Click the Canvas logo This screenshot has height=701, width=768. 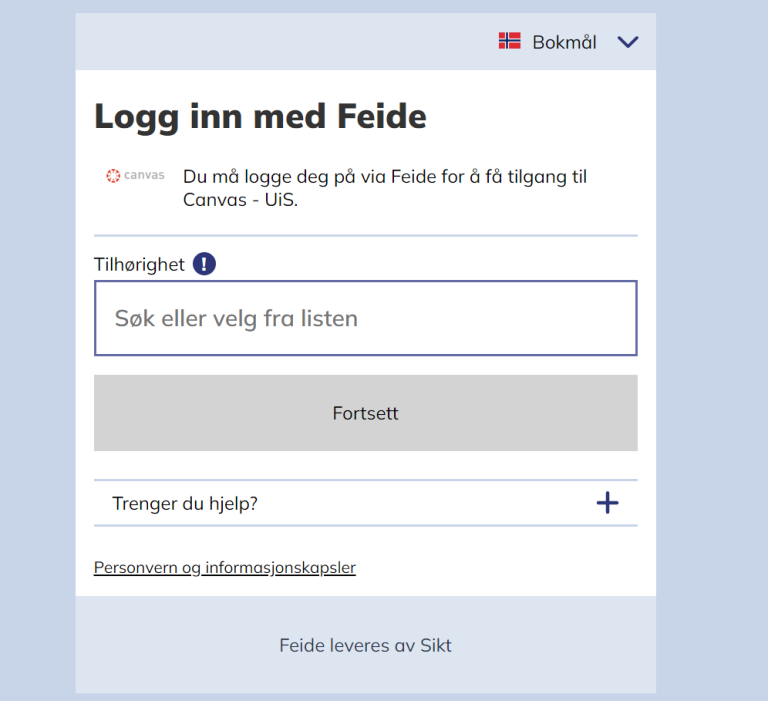coord(135,176)
